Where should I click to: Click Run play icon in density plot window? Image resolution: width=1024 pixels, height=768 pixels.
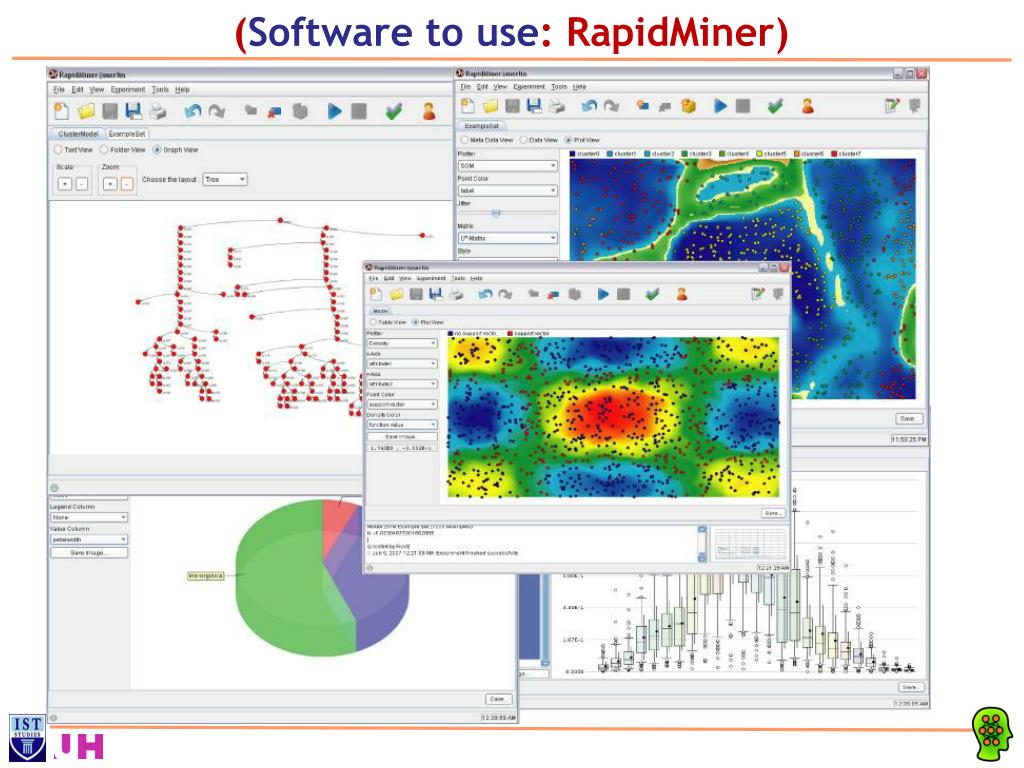tap(603, 295)
